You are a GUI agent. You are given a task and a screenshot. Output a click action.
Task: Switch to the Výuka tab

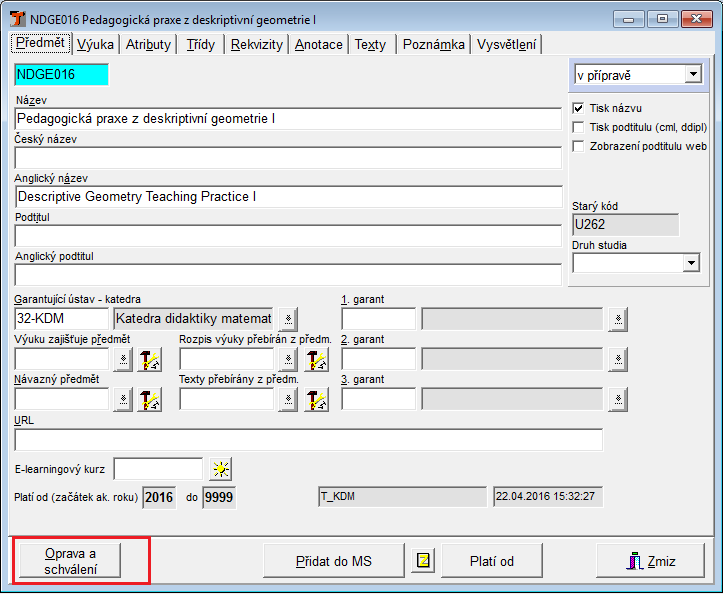tap(96, 44)
